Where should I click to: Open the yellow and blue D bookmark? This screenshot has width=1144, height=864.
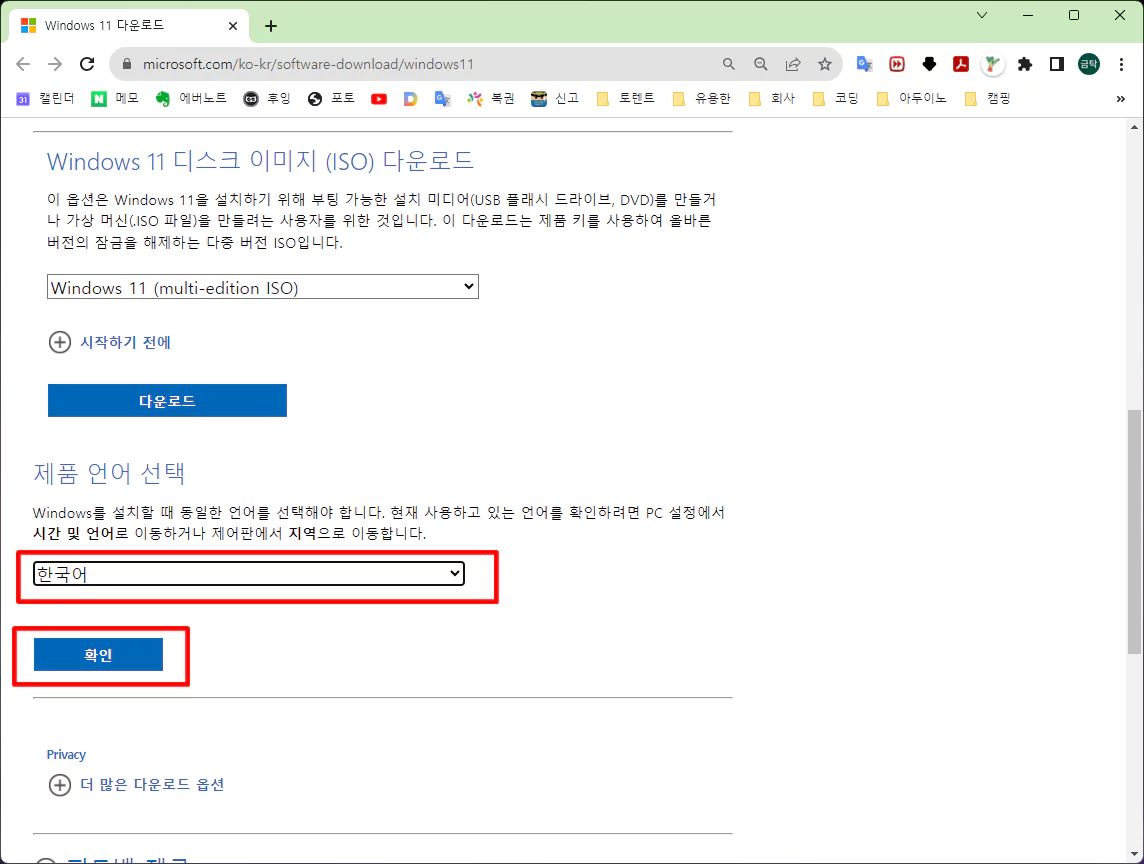tap(411, 99)
